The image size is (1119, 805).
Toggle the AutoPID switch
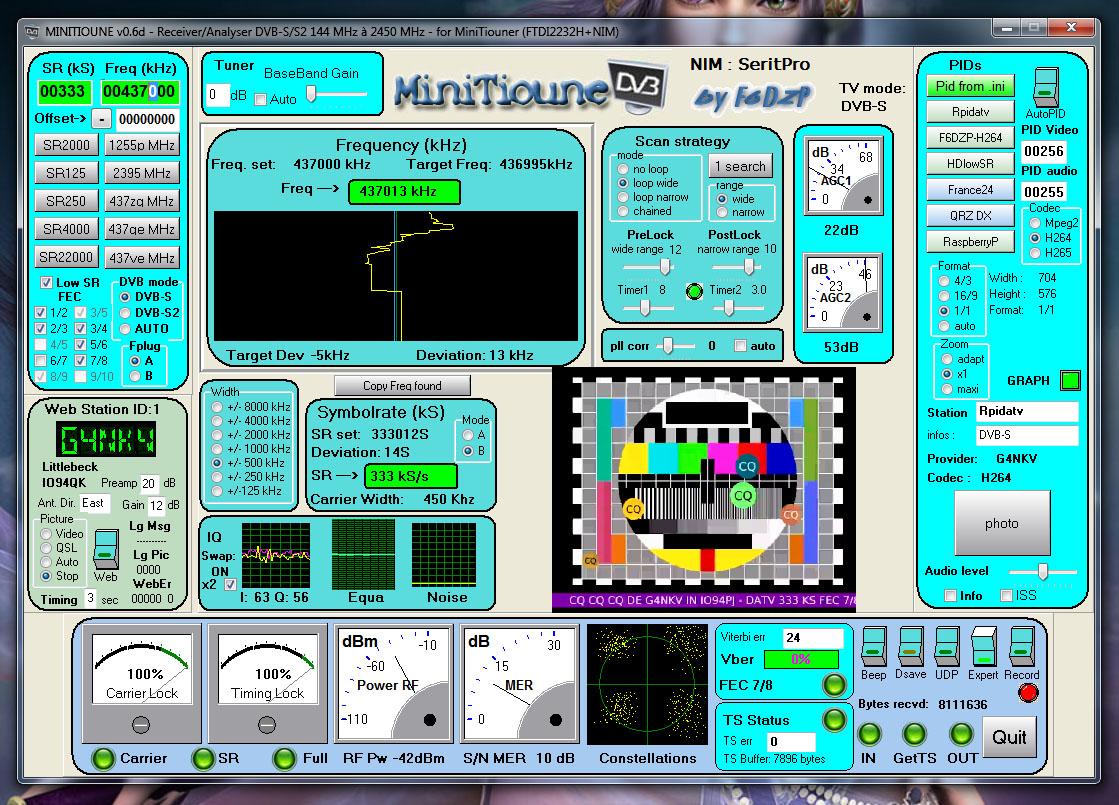tap(1045, 88)
